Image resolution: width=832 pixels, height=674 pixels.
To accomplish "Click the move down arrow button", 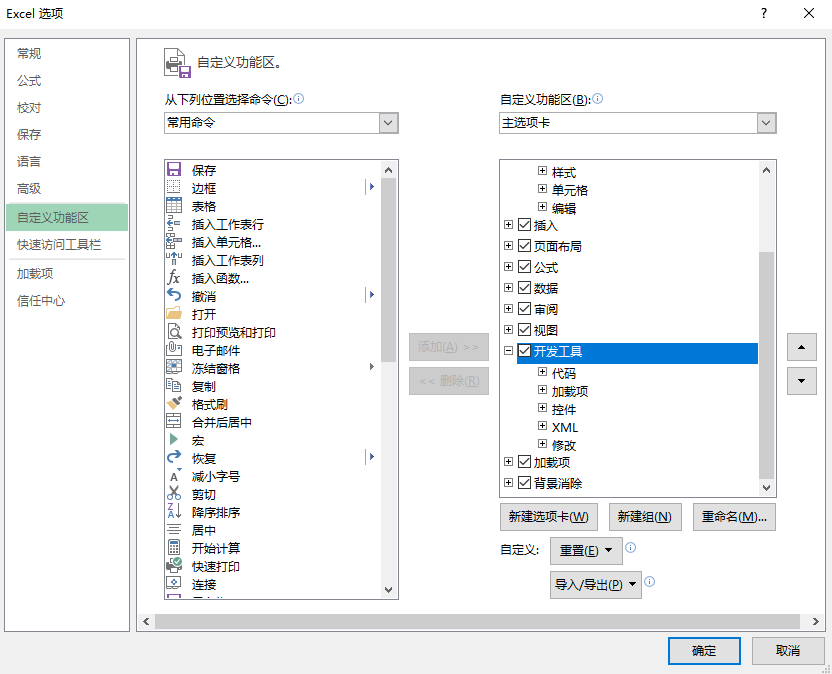I will tap(801, 381).
